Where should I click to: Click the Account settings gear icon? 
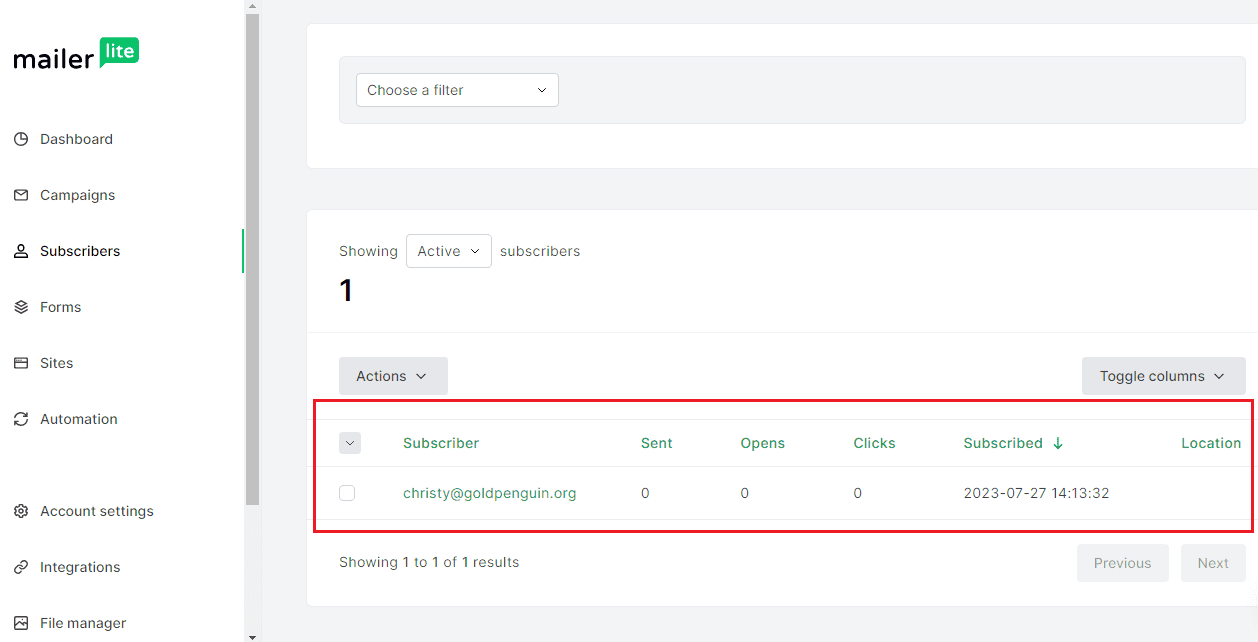click(x=21, y=511)
